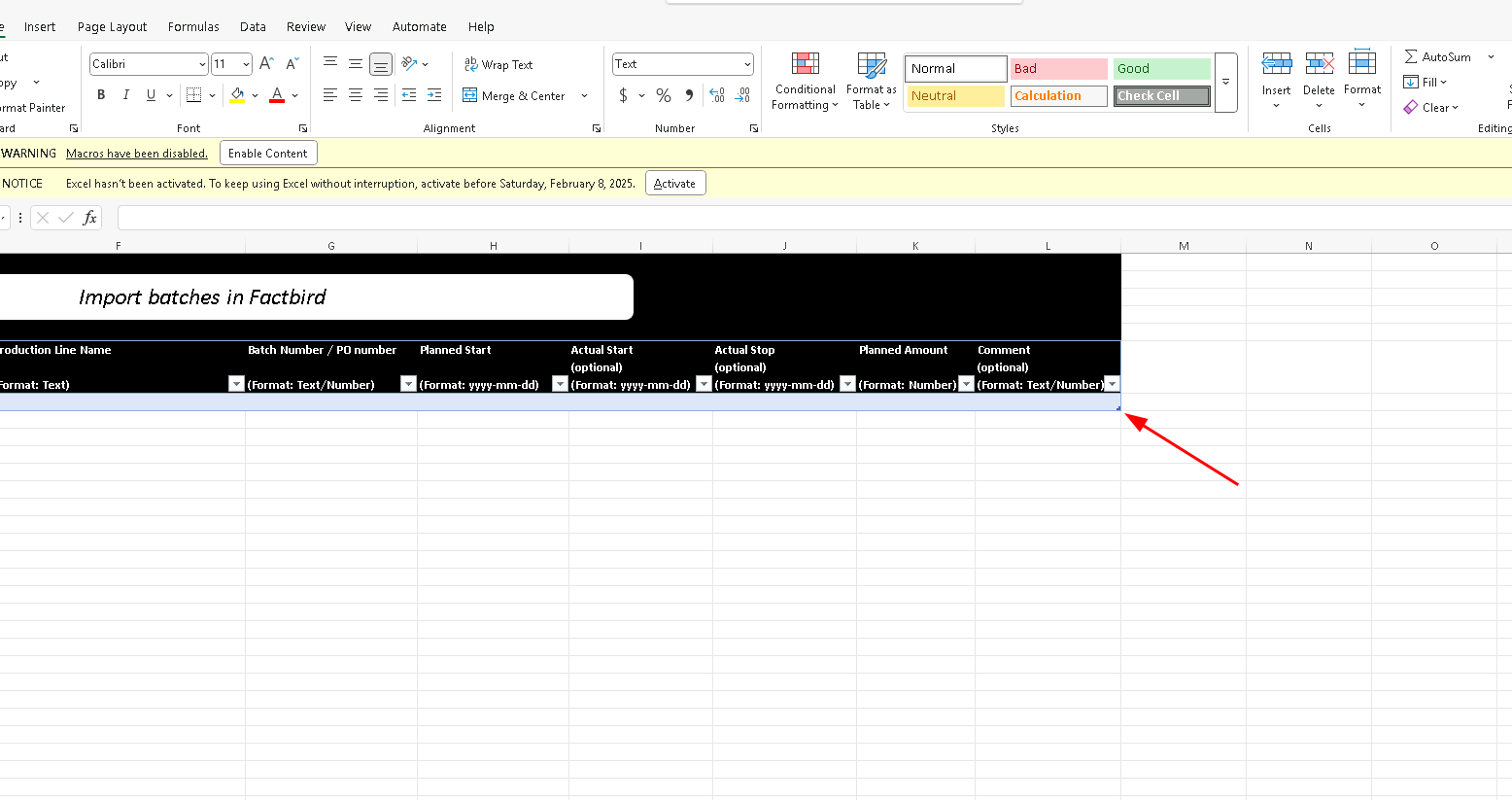This screenshot has height=800, width=1512.
Task: Switch to the Formulas tab
Action: [193, 27]
